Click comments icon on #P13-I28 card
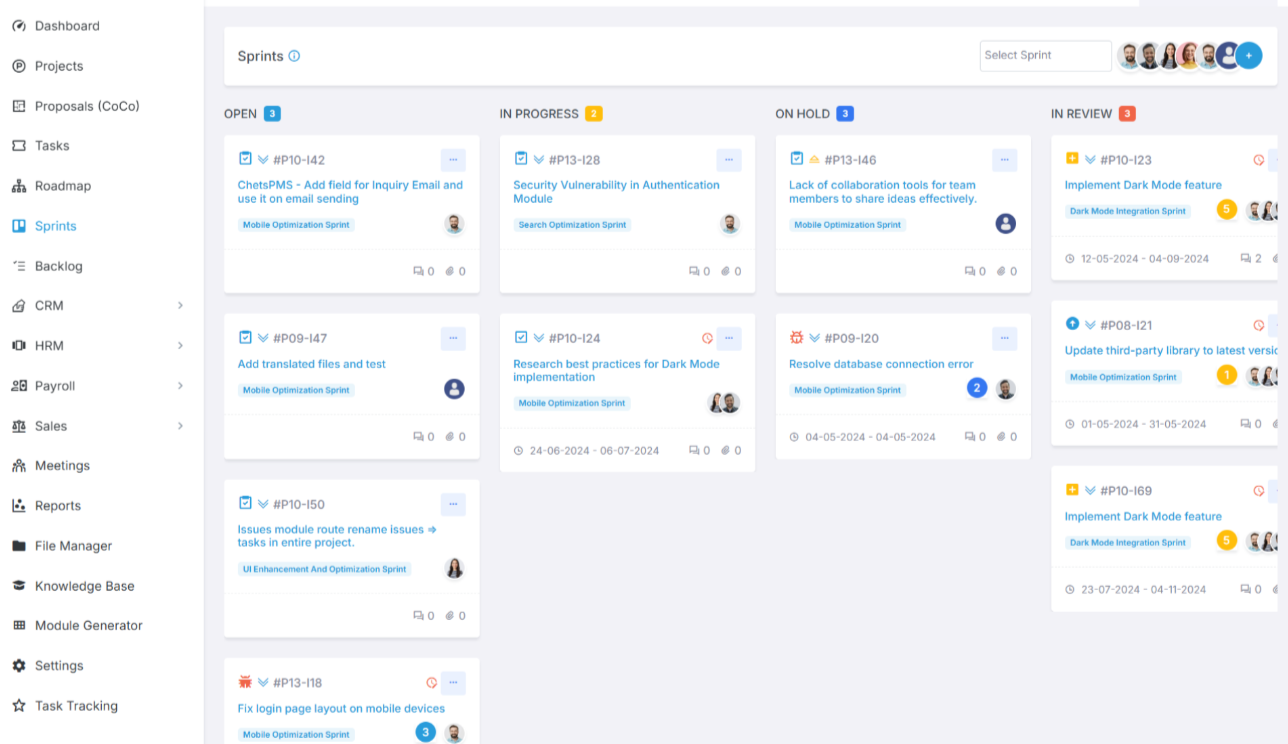This screenshot has width=1288, height=744. click(x=694, y=271)
